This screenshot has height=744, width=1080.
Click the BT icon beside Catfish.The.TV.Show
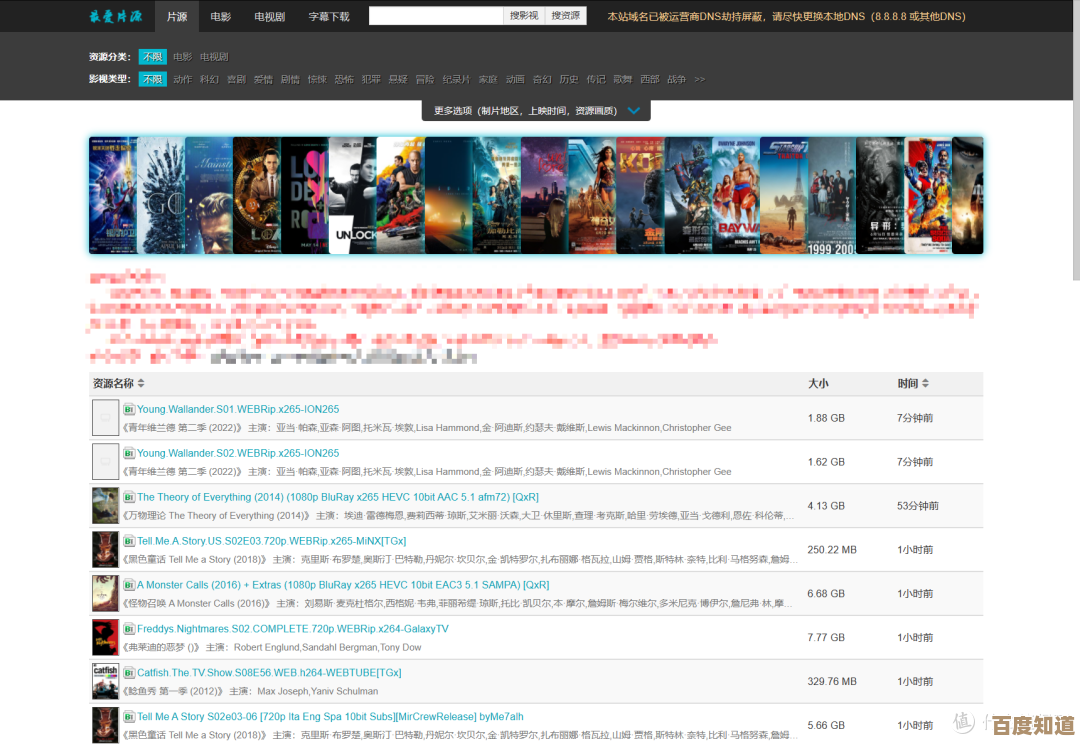pyautogui.click(x=129, y=673)
